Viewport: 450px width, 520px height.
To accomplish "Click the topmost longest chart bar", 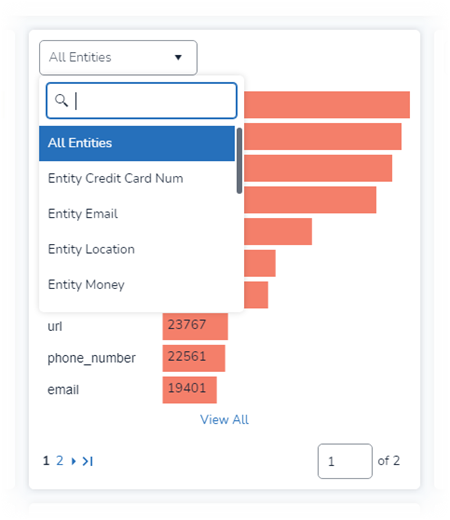I will (327, 105).
